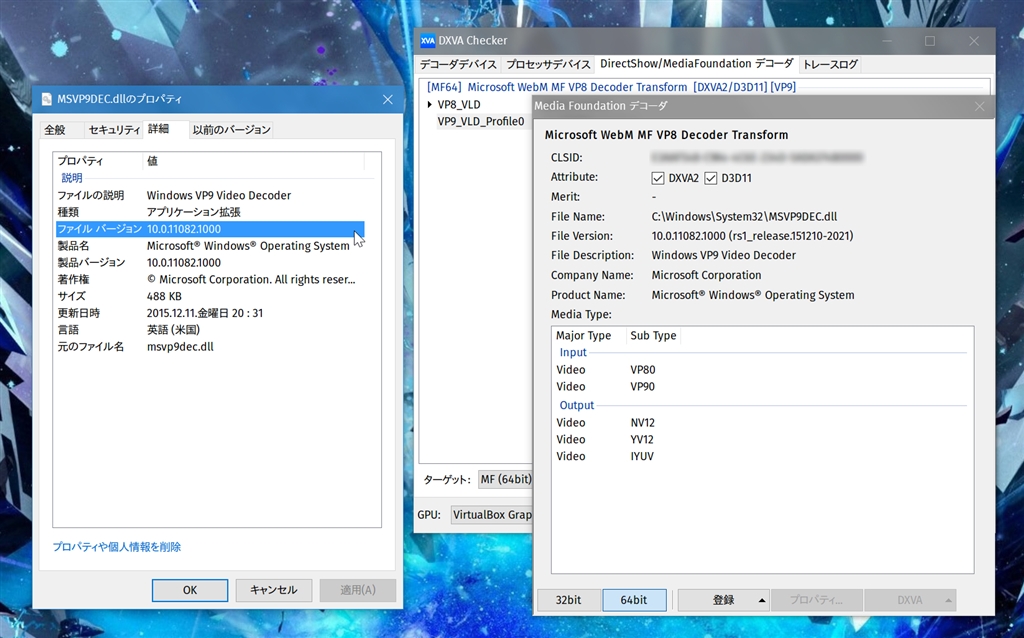The height and width of the screenshot is (638, 1024).
Task: Select the 元のファイル名 msvp9dec.dll row
Action: 210,347
